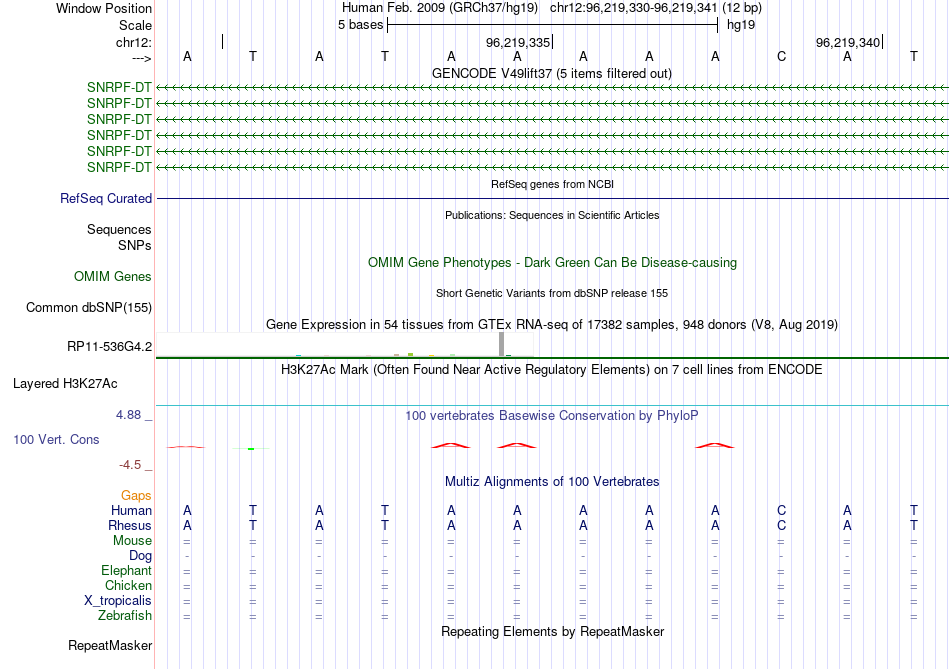
Task: Click the Sequences track label
Action: pyautogui.click(x=119, y=230)
